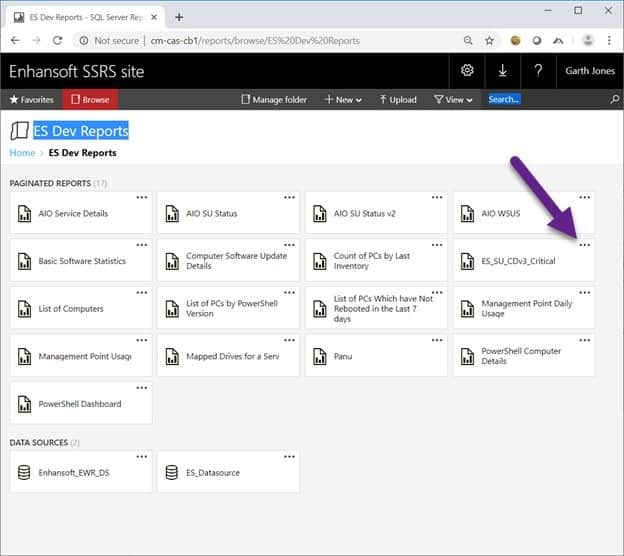Screen dimensions: 624x556
Task: Click the Enhansoft_EWR_DS data source icon
Action: coord(24,472)
